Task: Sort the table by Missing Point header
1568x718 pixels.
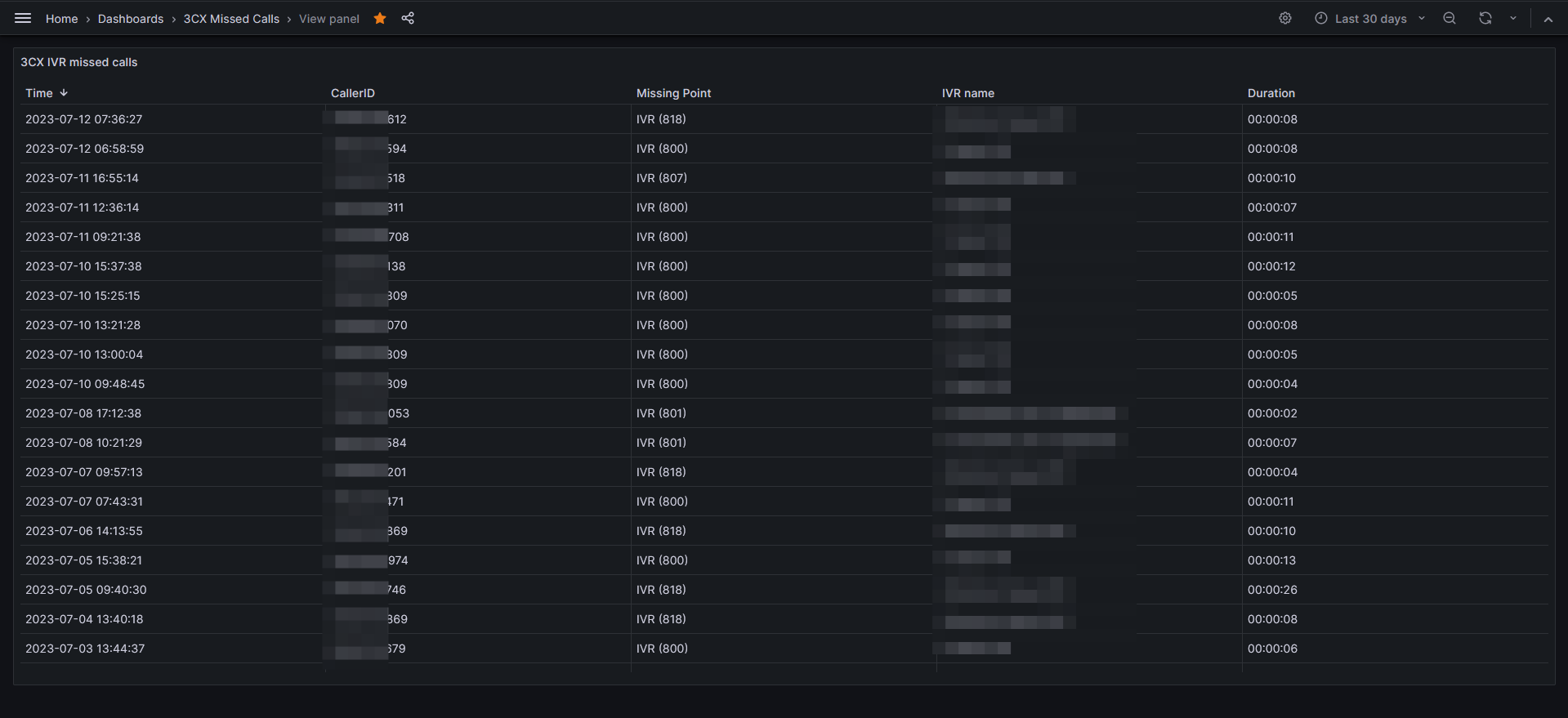Action: (x=673, y=92)
